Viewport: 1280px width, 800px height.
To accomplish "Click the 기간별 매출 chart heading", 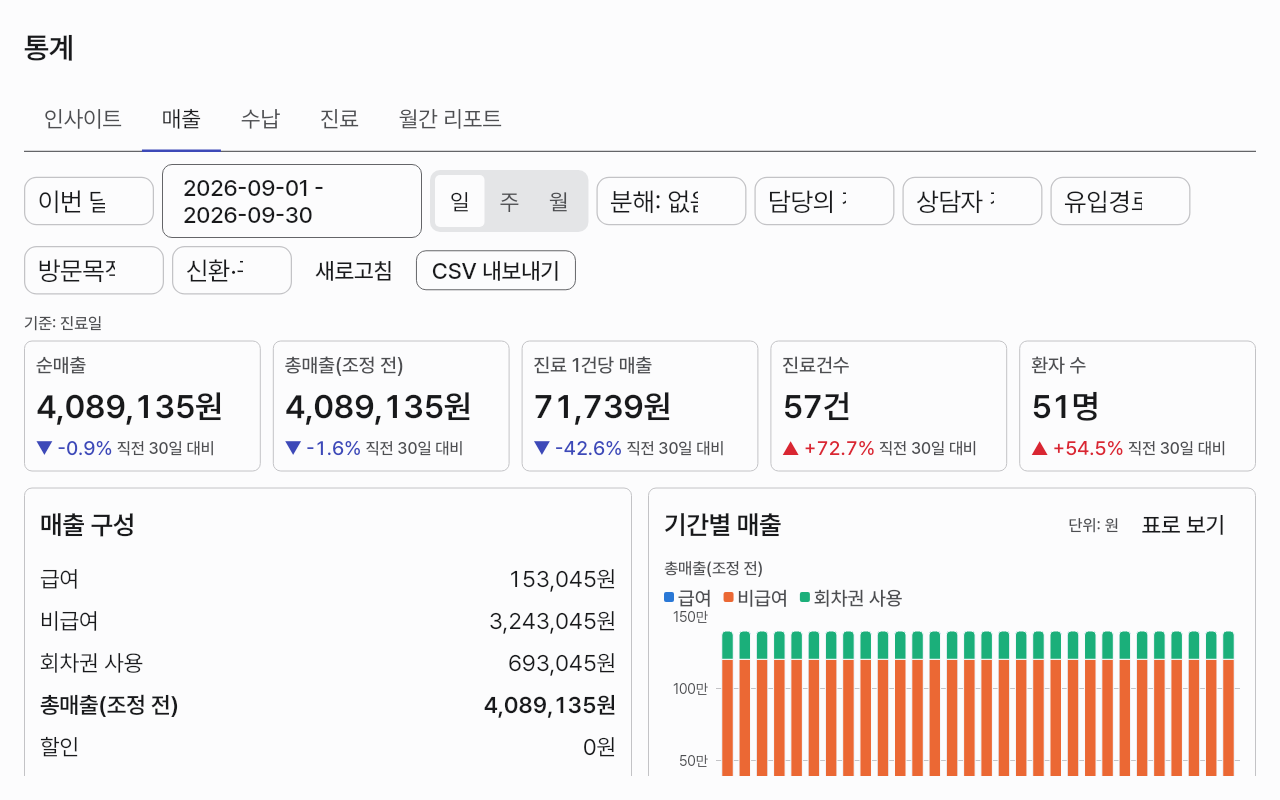I will pos(723,525).
